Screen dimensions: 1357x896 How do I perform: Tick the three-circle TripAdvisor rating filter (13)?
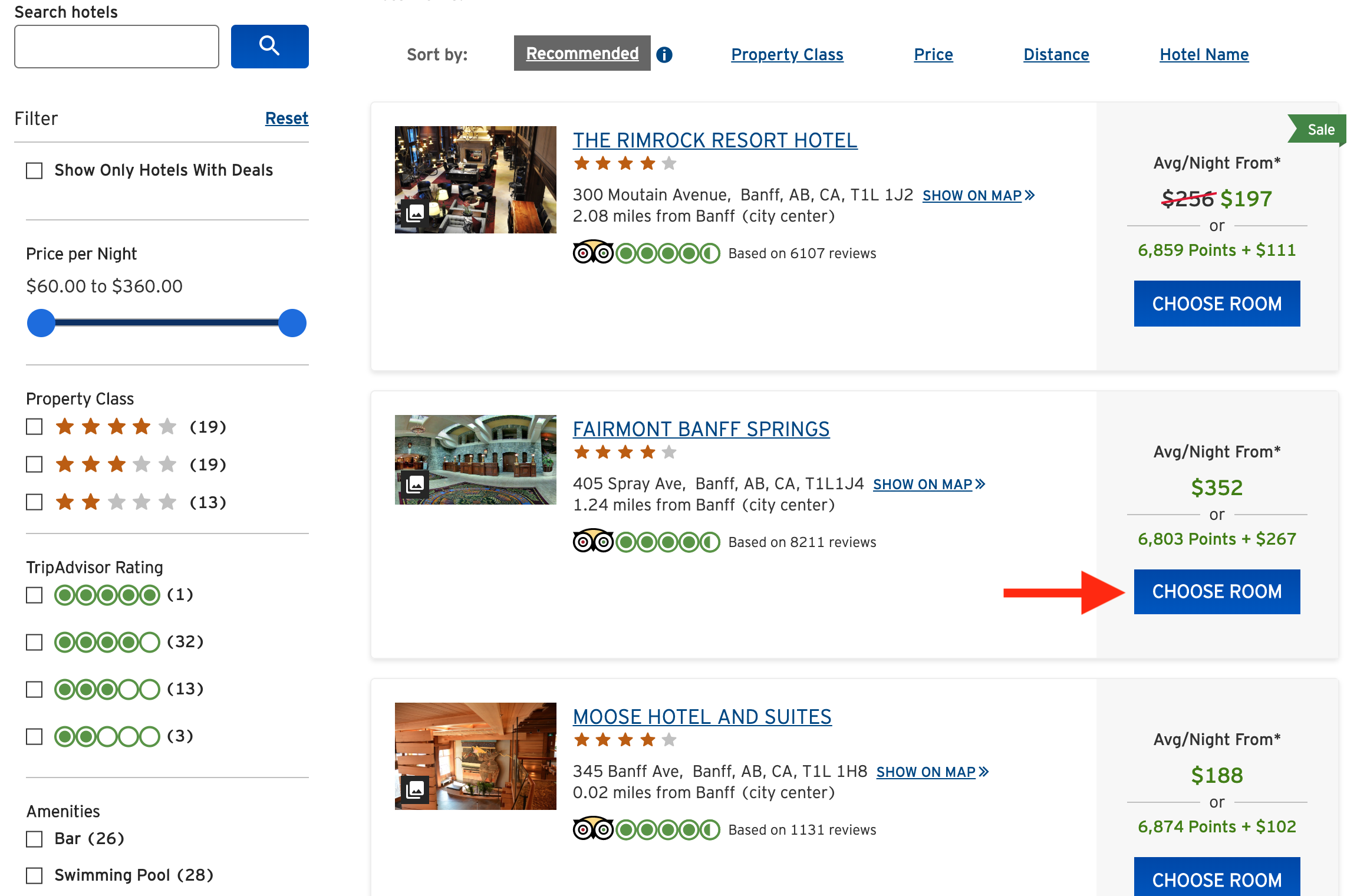point(34,689)
